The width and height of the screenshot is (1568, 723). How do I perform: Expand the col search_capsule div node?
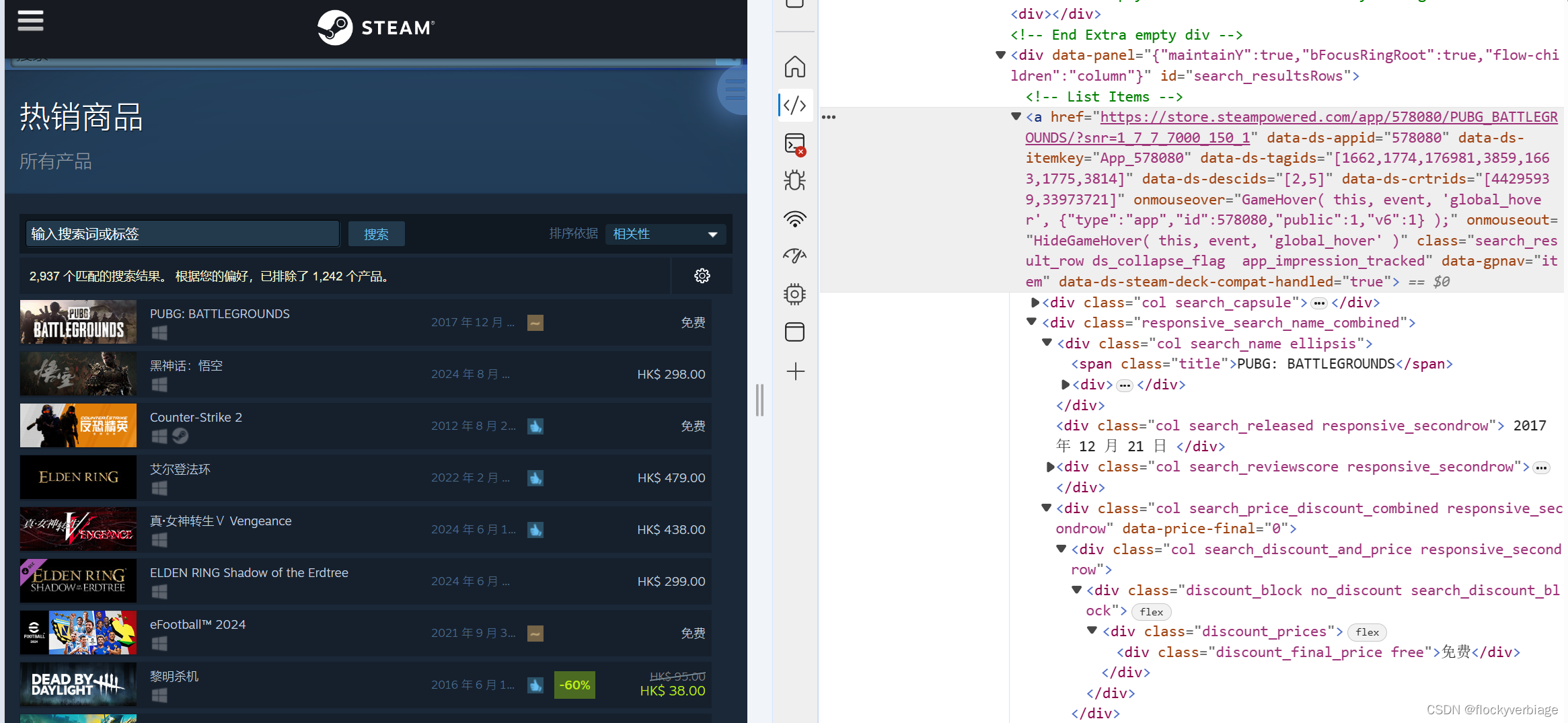coord(1035,302)
